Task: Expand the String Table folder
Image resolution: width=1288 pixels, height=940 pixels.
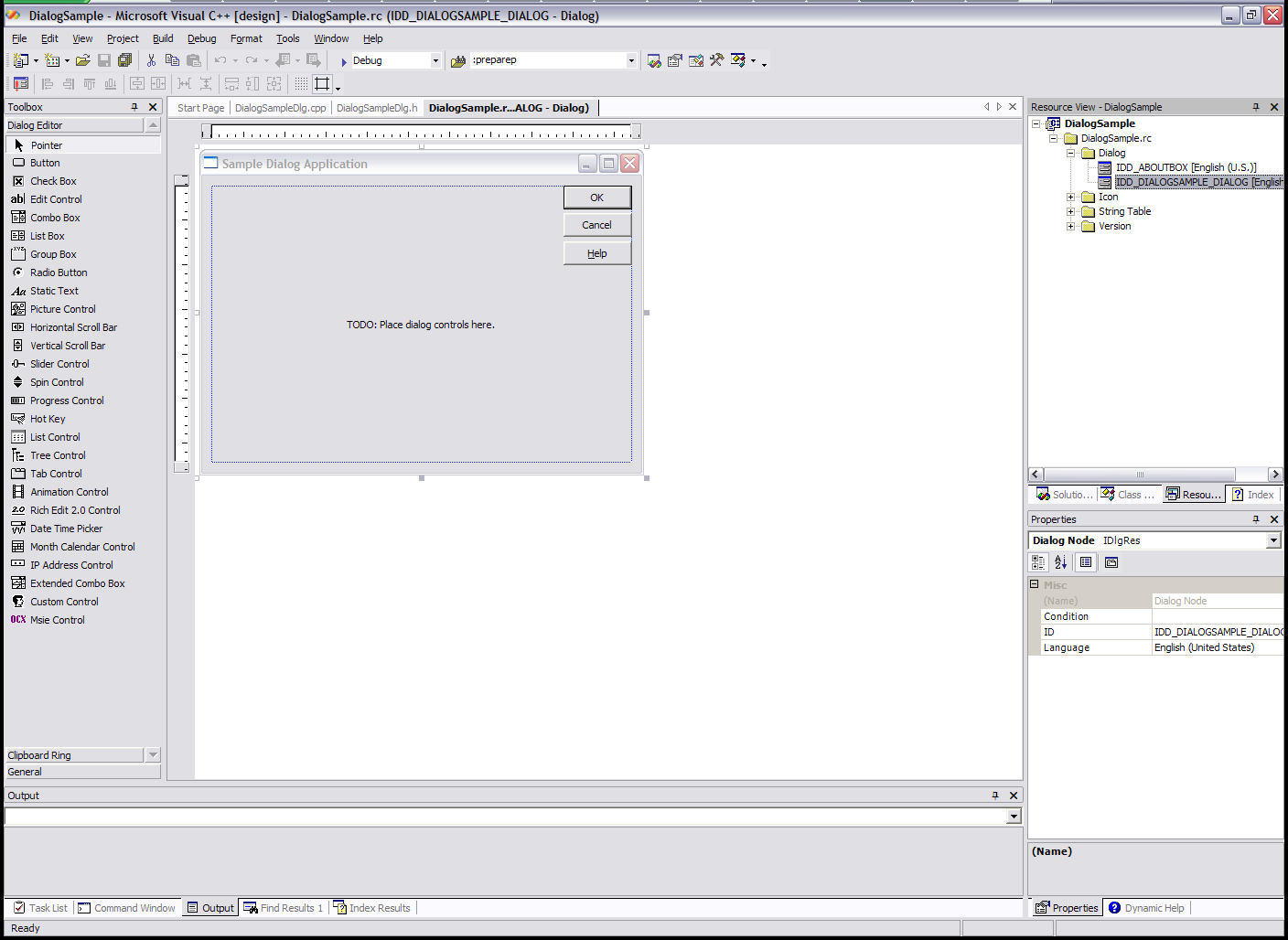Action: [1070, 211]
